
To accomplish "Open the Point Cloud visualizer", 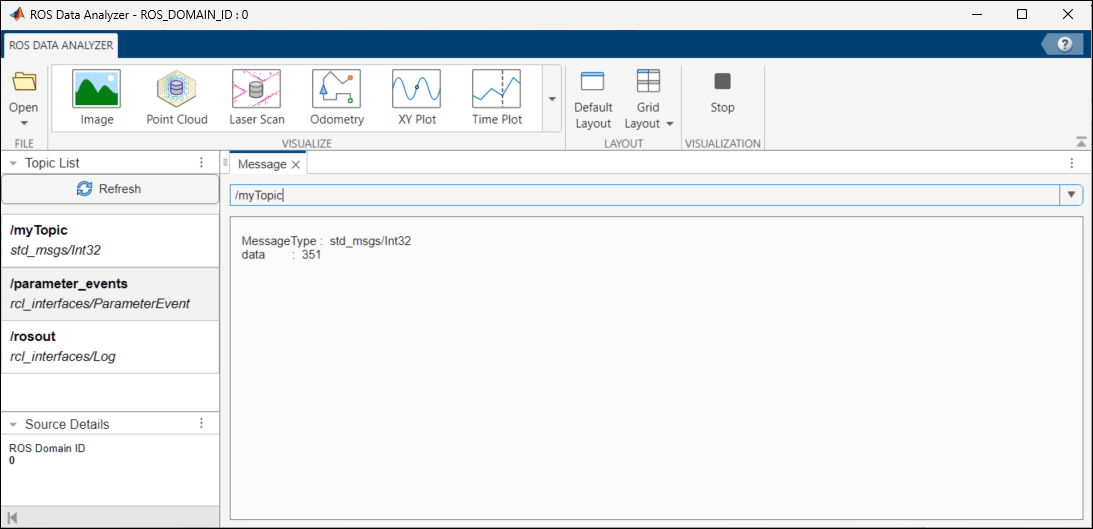I will (x=177, y=98).
